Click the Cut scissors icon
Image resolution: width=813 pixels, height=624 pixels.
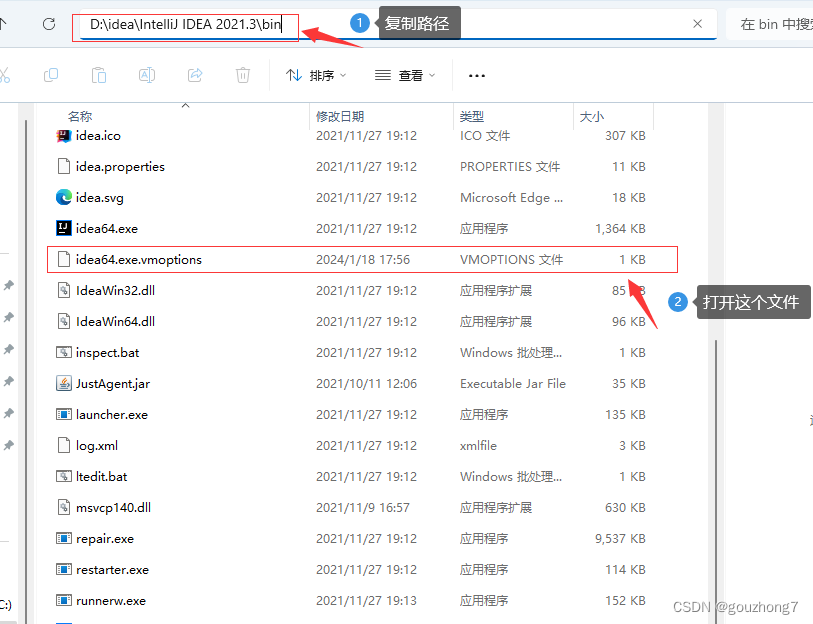pos(4,76)
